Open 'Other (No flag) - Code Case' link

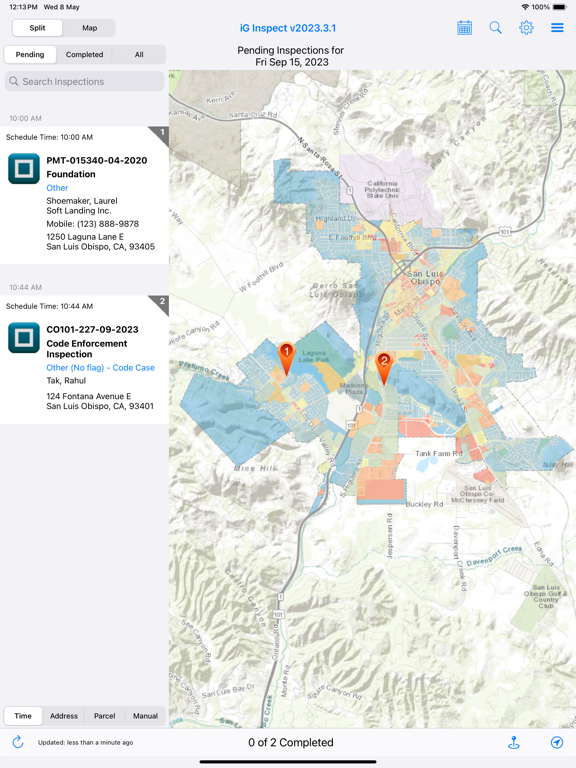100,367
